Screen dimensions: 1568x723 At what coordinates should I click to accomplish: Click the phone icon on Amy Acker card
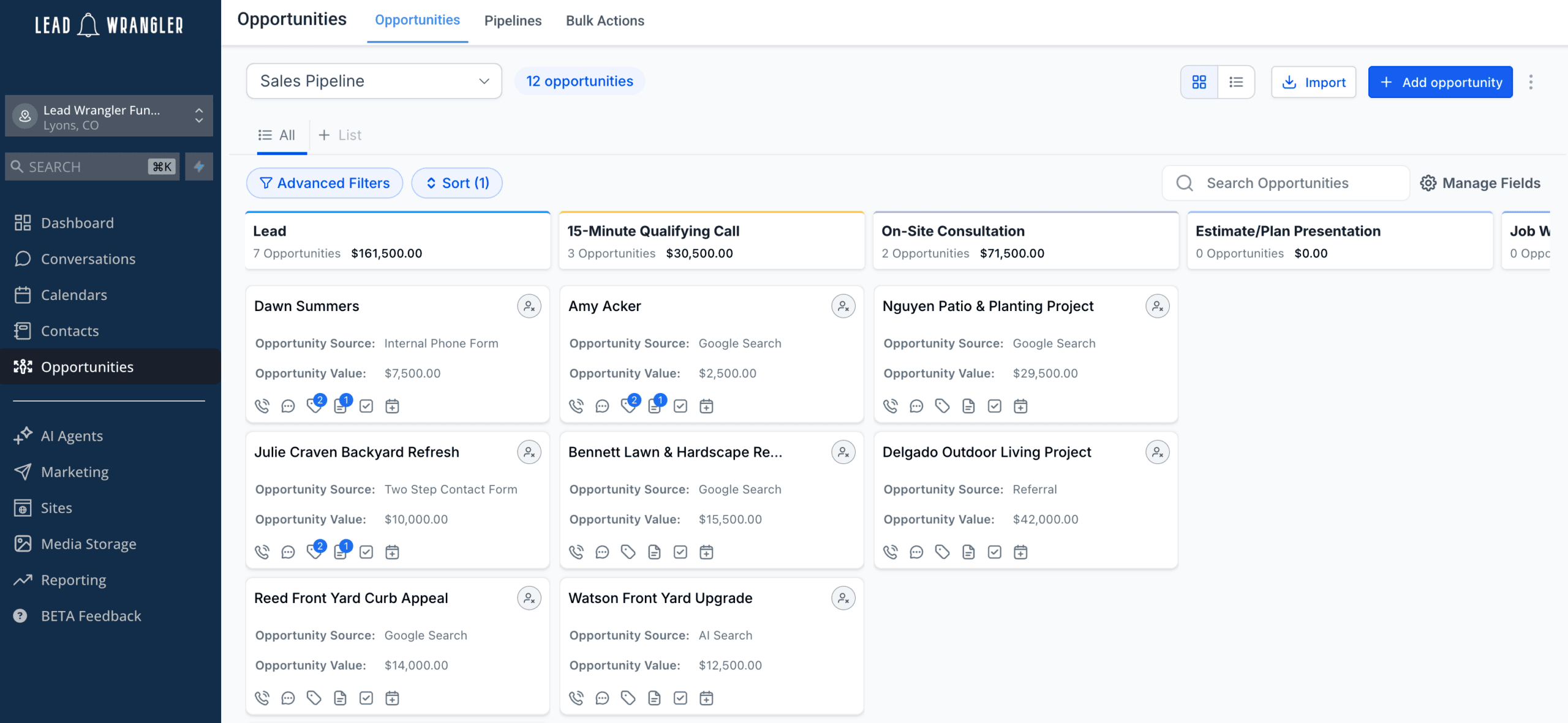(x=576, y=406)
